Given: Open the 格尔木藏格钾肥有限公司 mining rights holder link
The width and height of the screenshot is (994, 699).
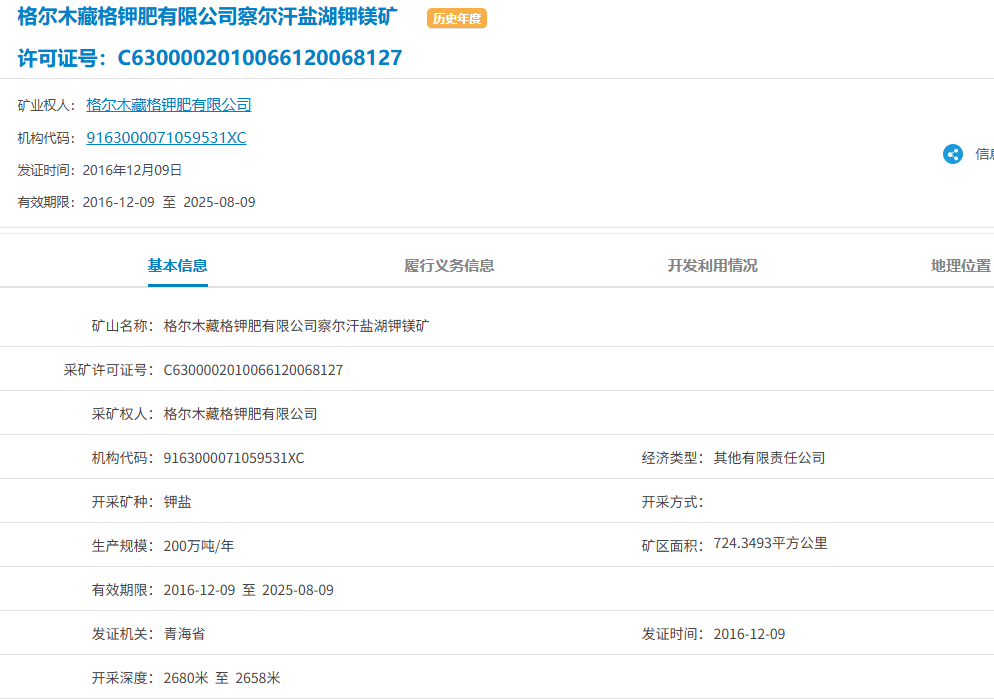Looking at the screenshot, I should coord(168,104).
